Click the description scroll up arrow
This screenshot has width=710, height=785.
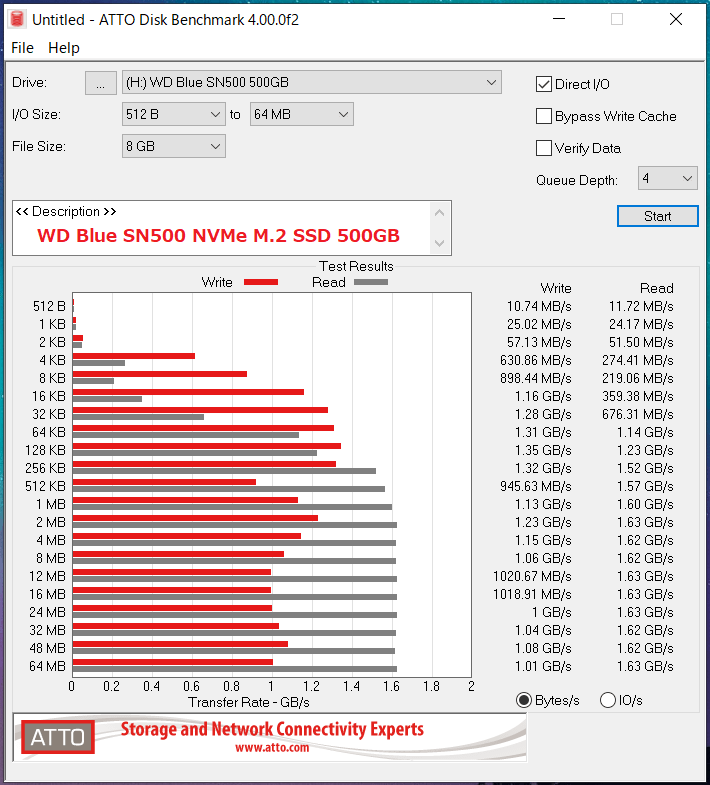(x=440, y=213)
